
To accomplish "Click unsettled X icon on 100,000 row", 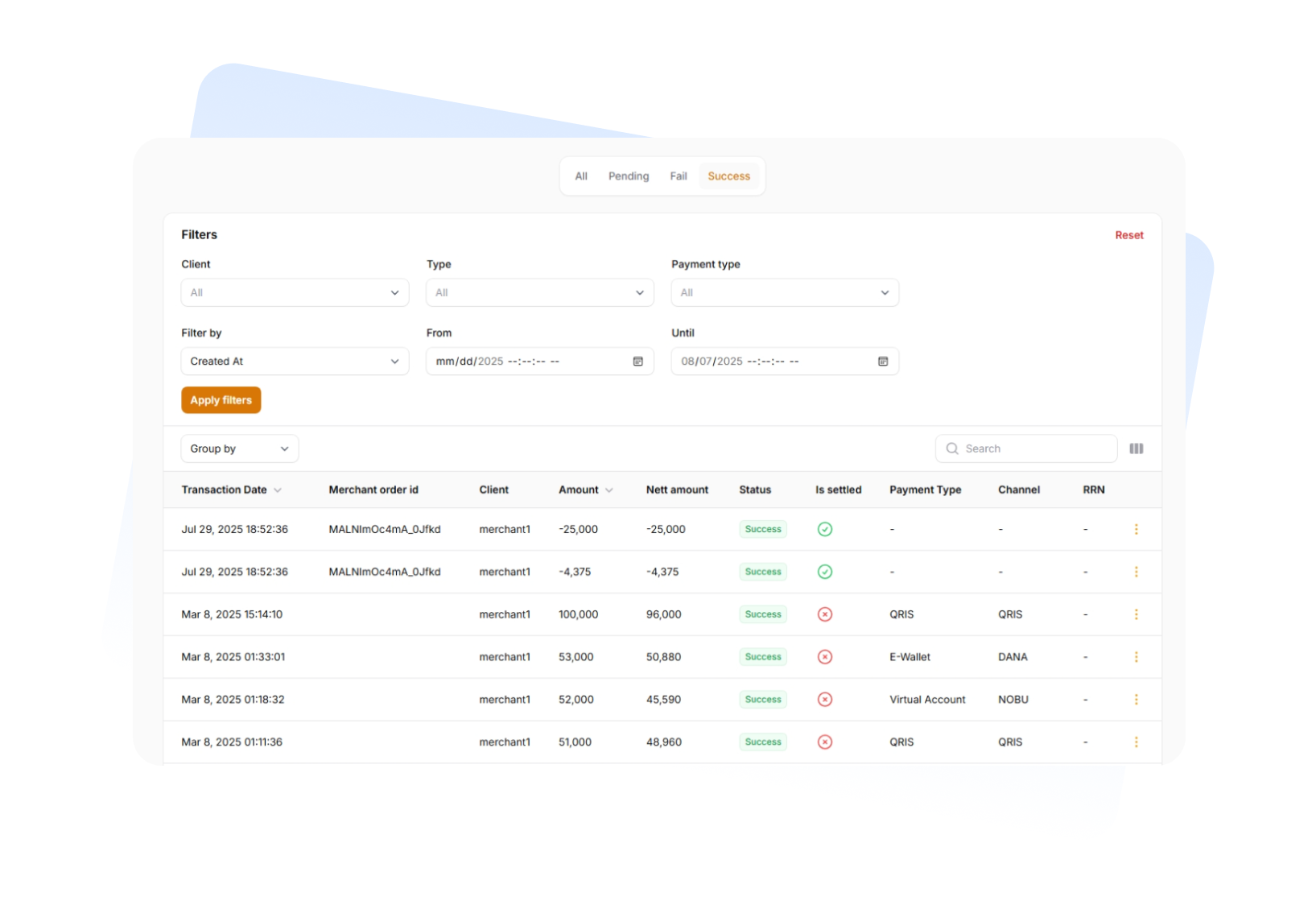I will click(824, 614).
